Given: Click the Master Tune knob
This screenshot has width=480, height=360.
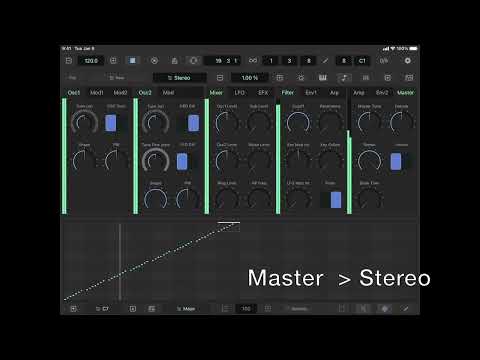Looking at the screenshot, I should coord(369,123).
